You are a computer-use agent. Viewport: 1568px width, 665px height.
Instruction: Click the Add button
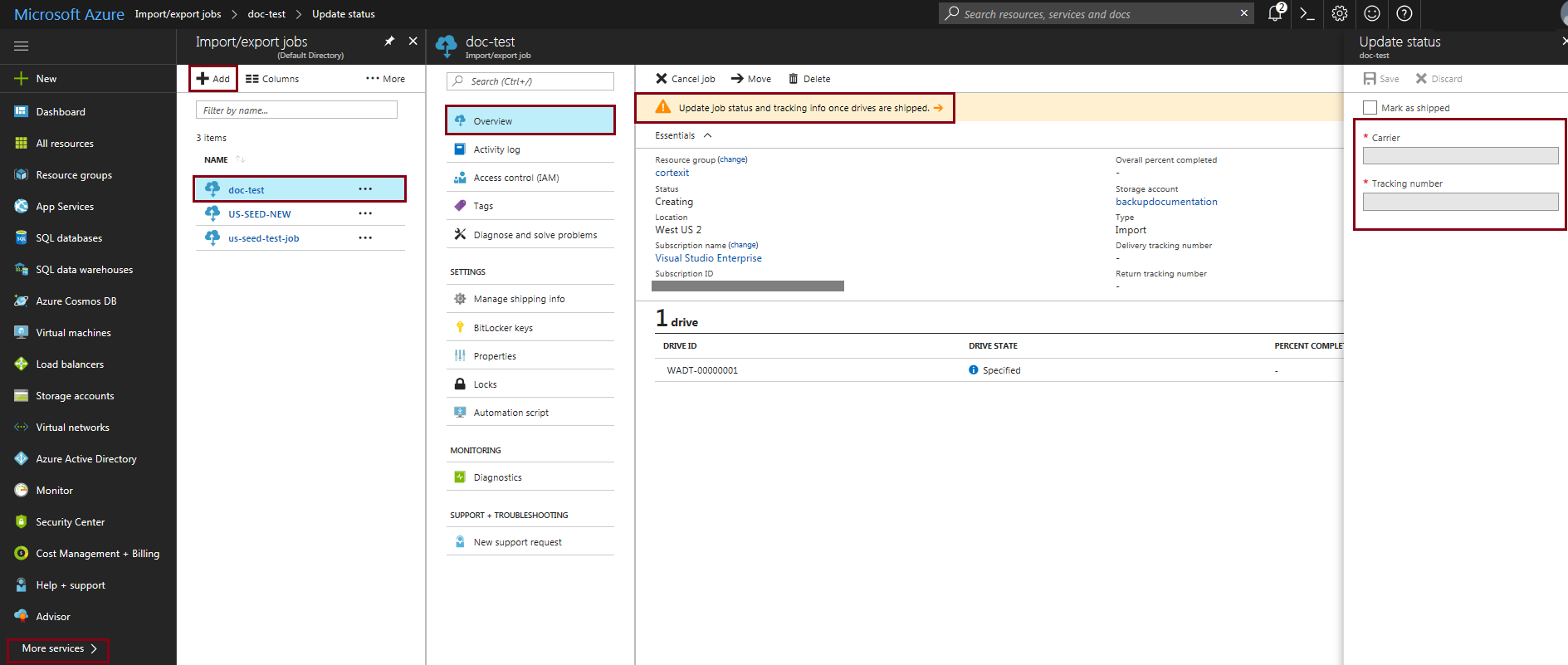pos(213,79)
